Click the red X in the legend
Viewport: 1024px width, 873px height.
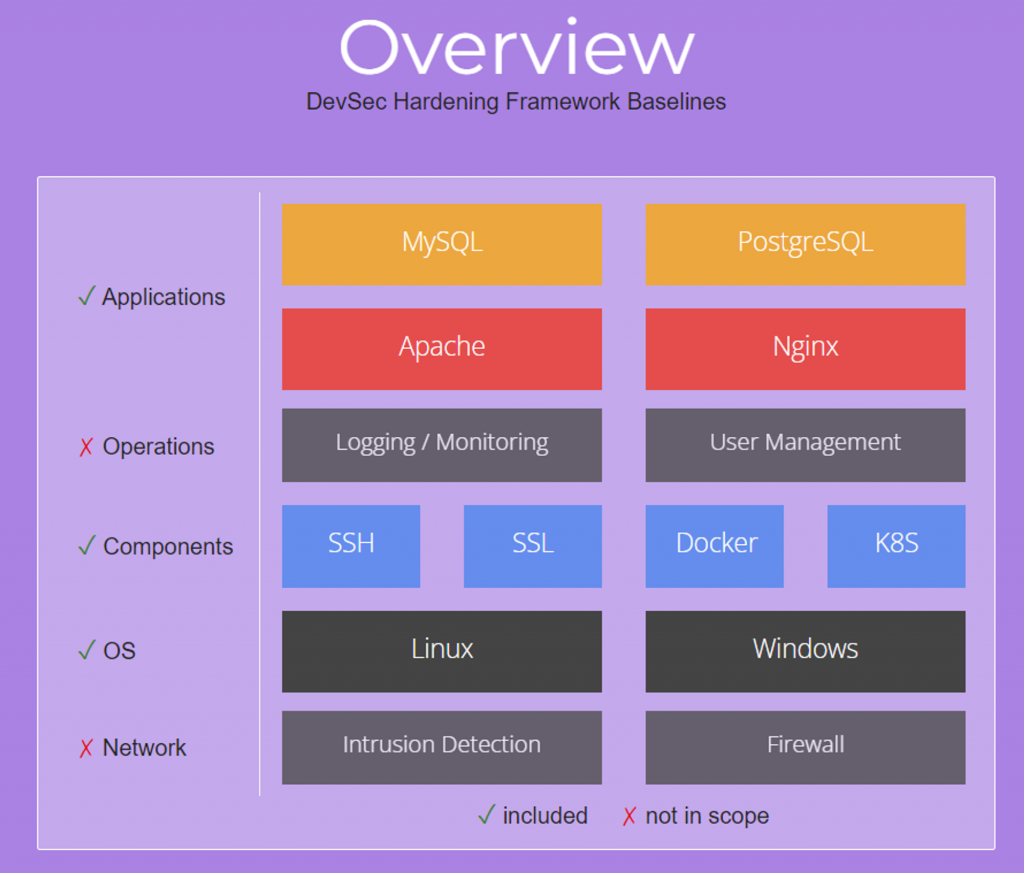629,816
